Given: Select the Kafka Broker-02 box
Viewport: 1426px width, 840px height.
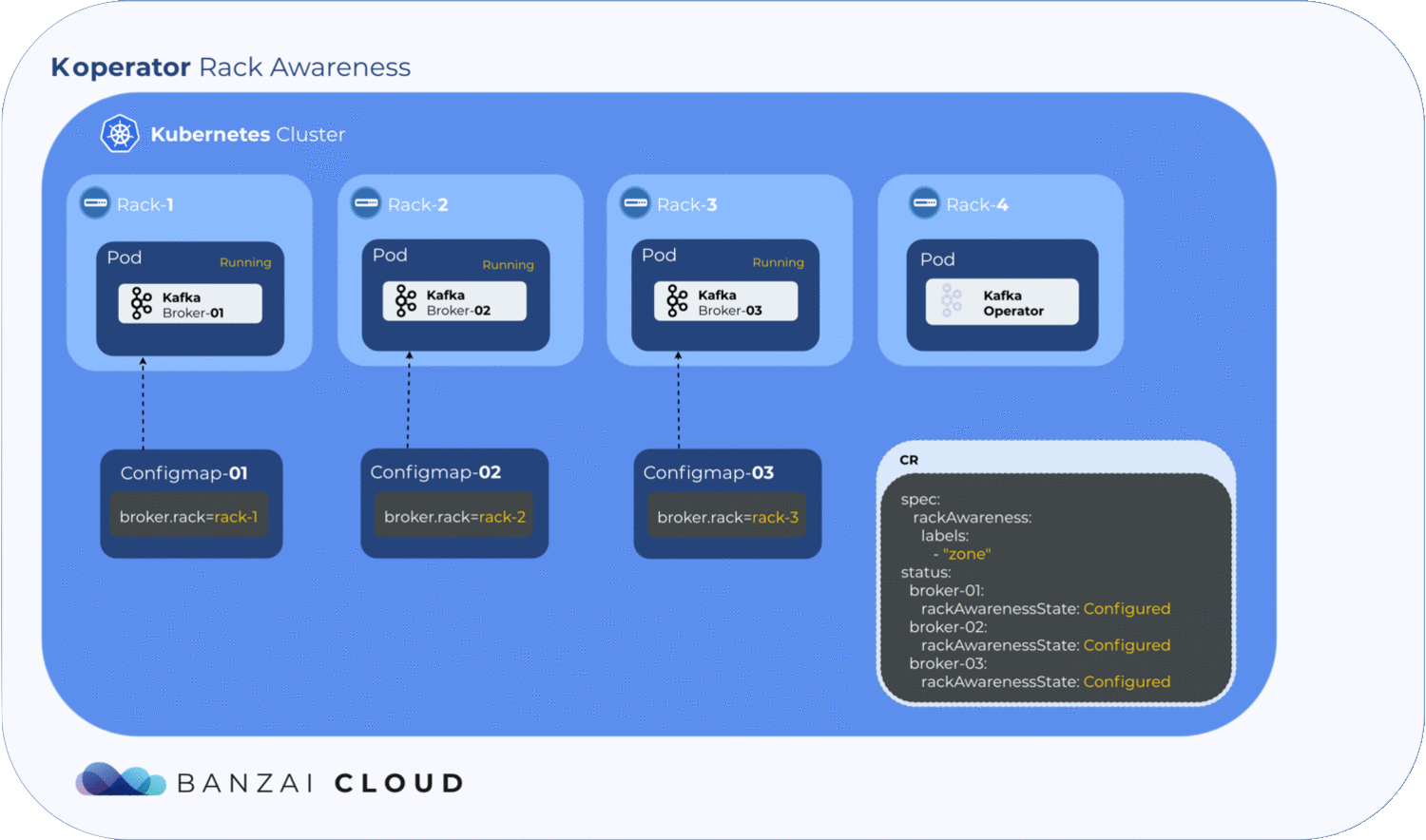Looking at the screenshot, I should pyautogui.click(x=454, y=301).
